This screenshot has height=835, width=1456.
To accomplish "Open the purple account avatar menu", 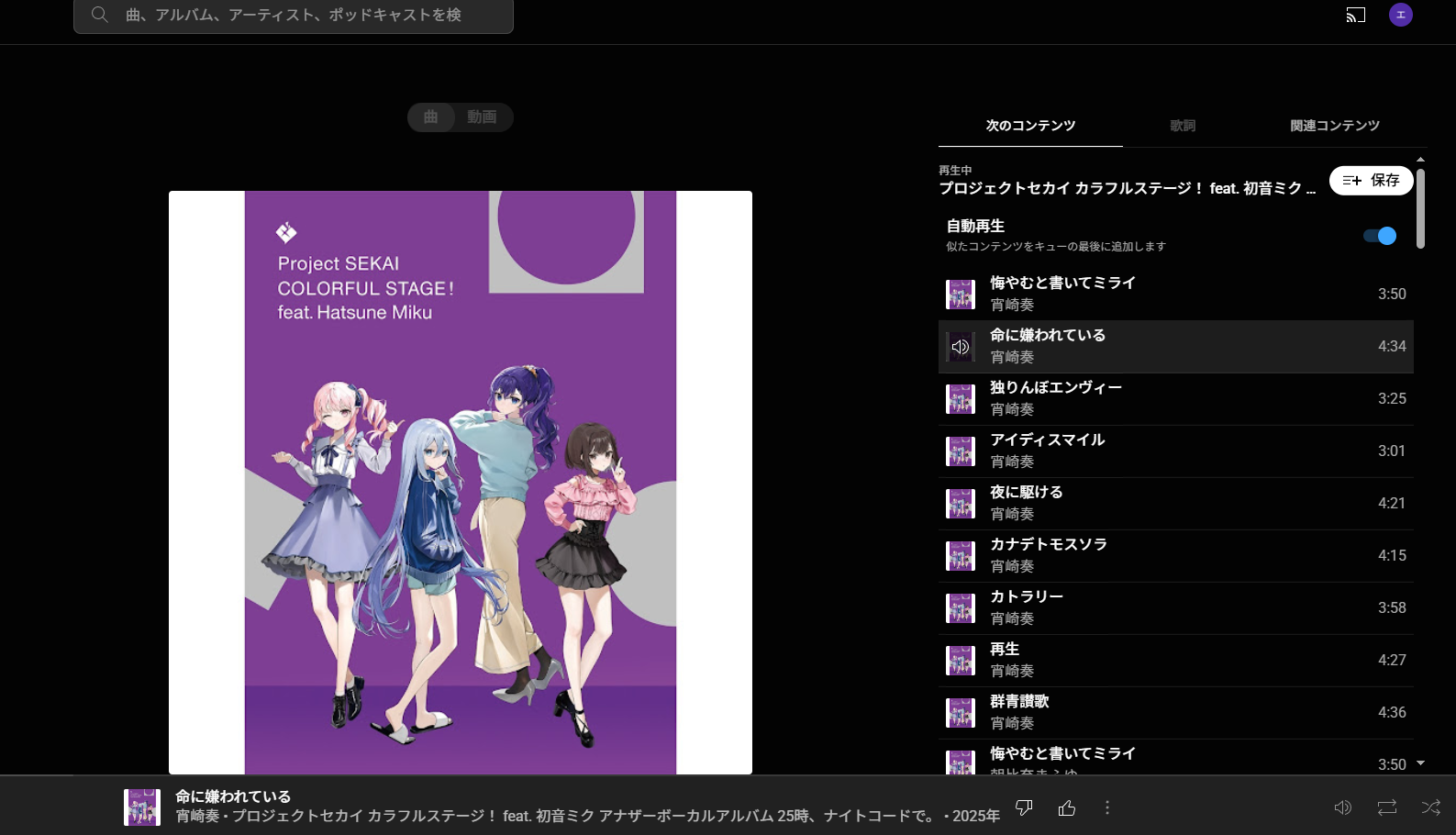I will (x=1401, y=15).
